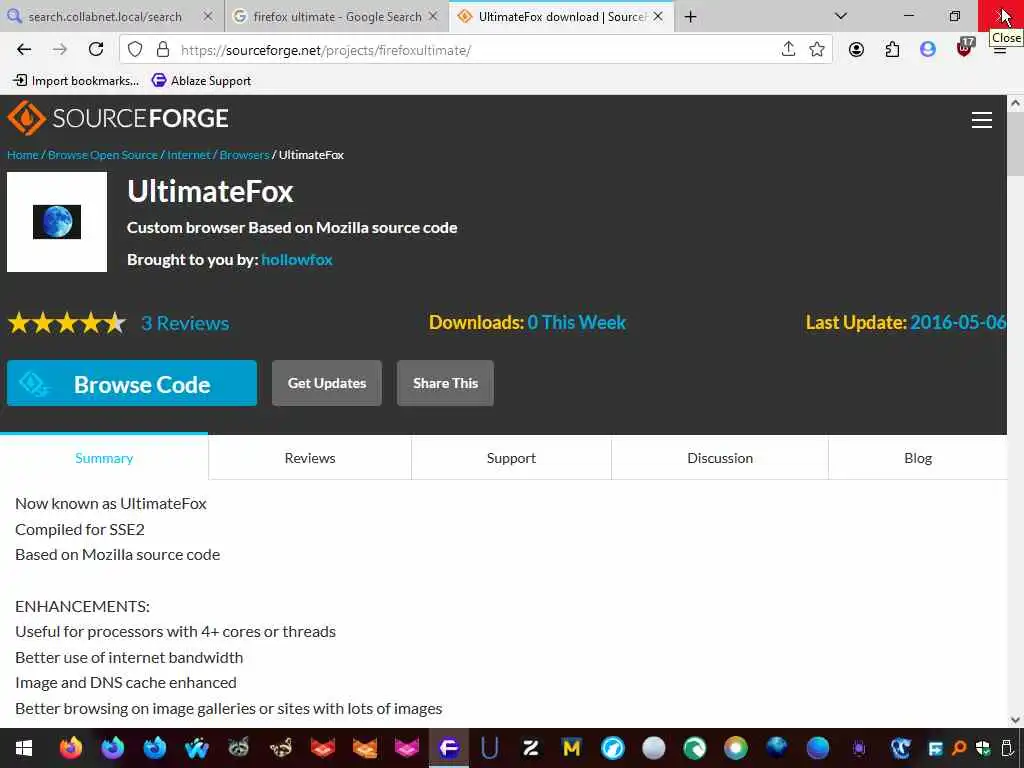Reload the current page

pyautogui.click(x=96, y=50)
